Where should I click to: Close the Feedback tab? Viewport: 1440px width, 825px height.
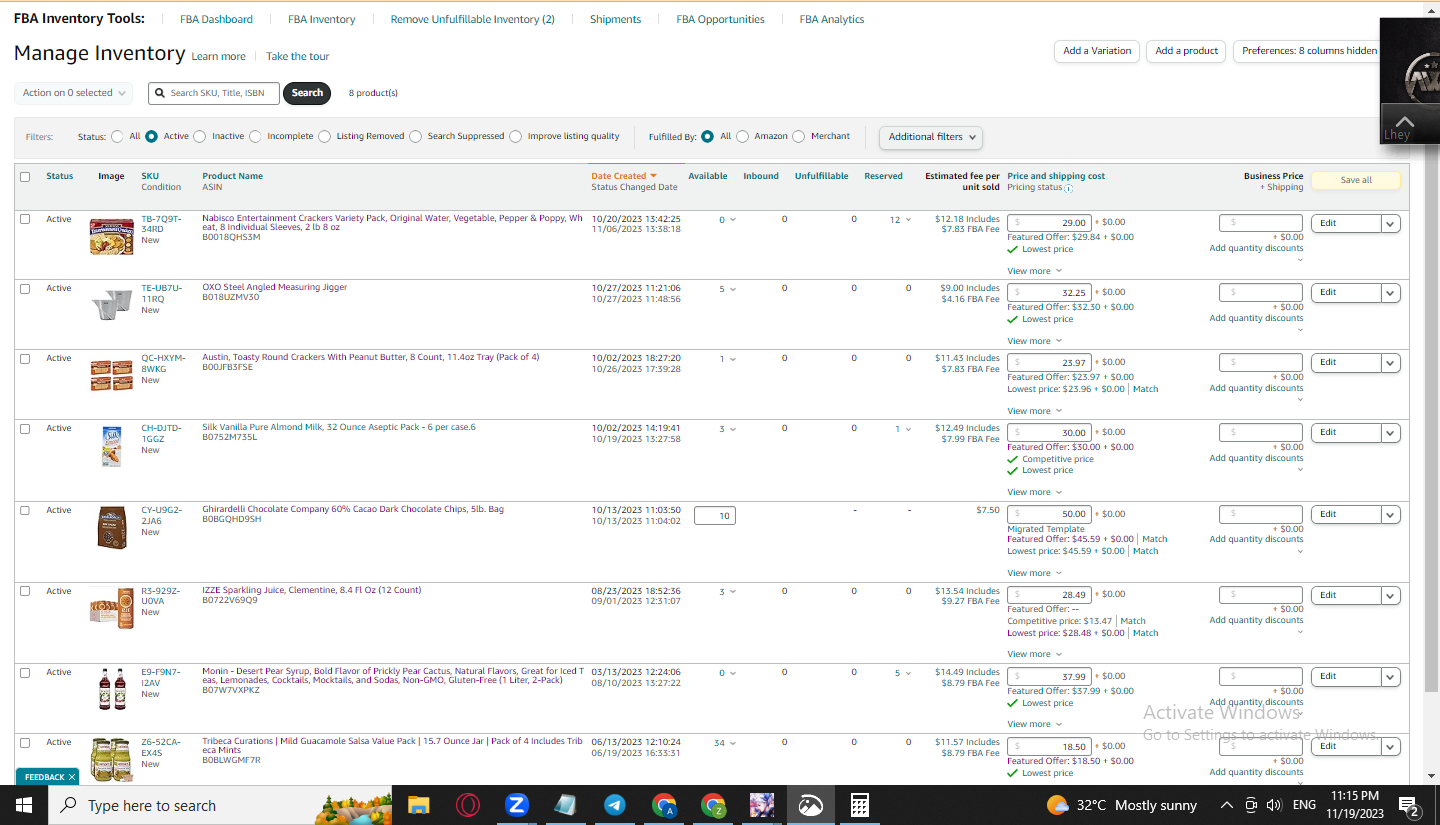point(72,777)
